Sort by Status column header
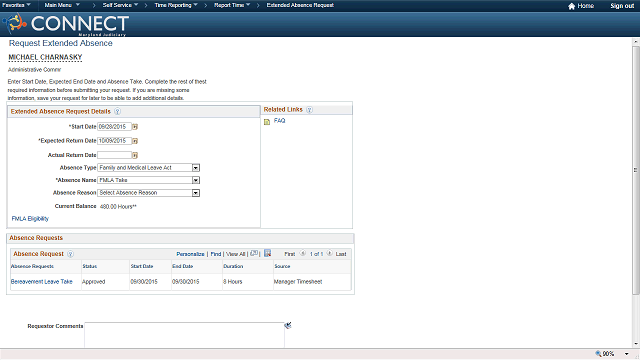 point(90,266)
